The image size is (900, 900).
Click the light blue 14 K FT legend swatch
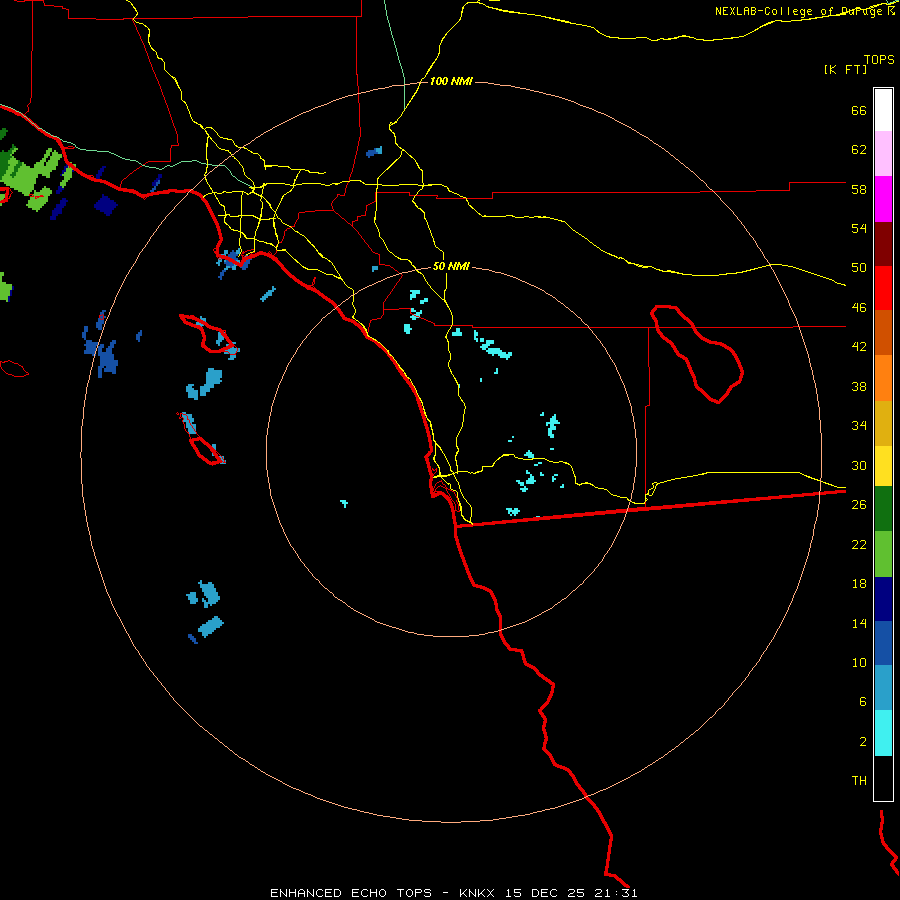point(883,688)
